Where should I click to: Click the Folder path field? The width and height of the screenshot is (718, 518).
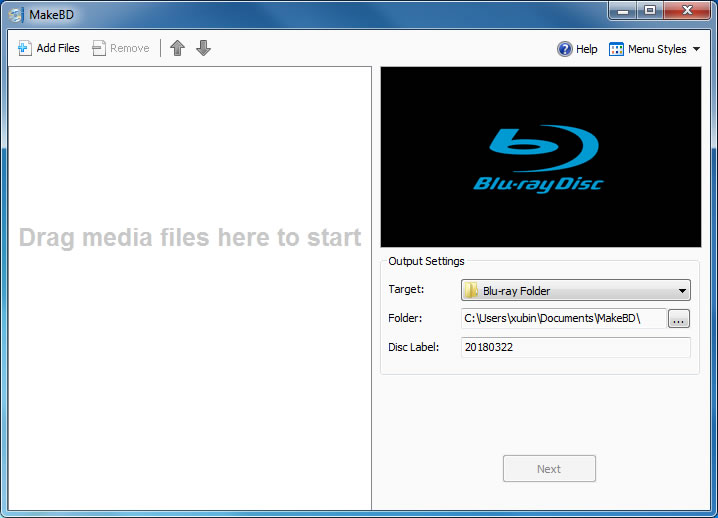(564, 318)
